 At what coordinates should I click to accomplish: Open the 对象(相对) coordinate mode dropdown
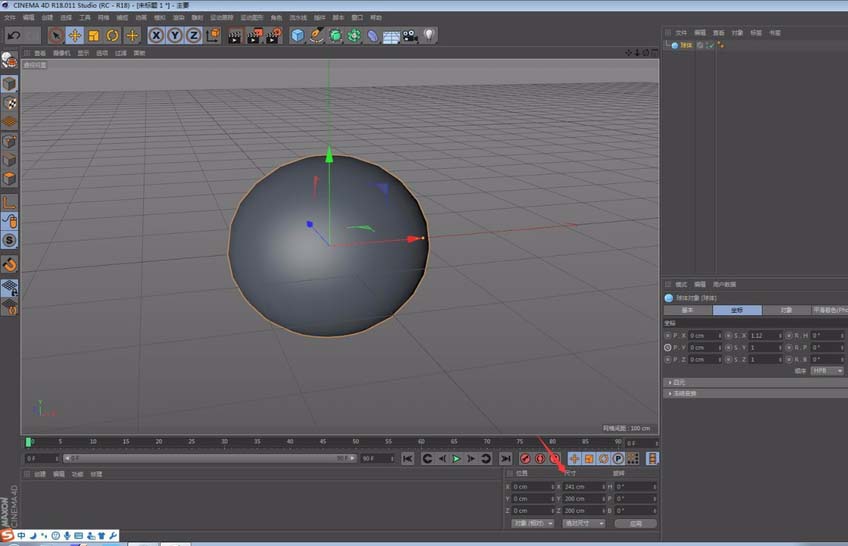pyautogui.click(x=531, y=523)
